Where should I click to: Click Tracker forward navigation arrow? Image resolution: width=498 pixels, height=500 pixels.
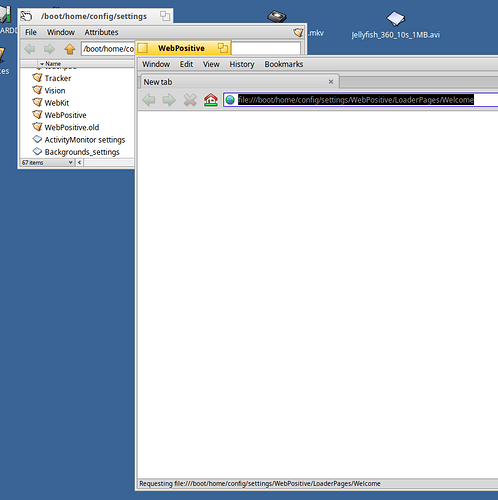tap(49, 49)
